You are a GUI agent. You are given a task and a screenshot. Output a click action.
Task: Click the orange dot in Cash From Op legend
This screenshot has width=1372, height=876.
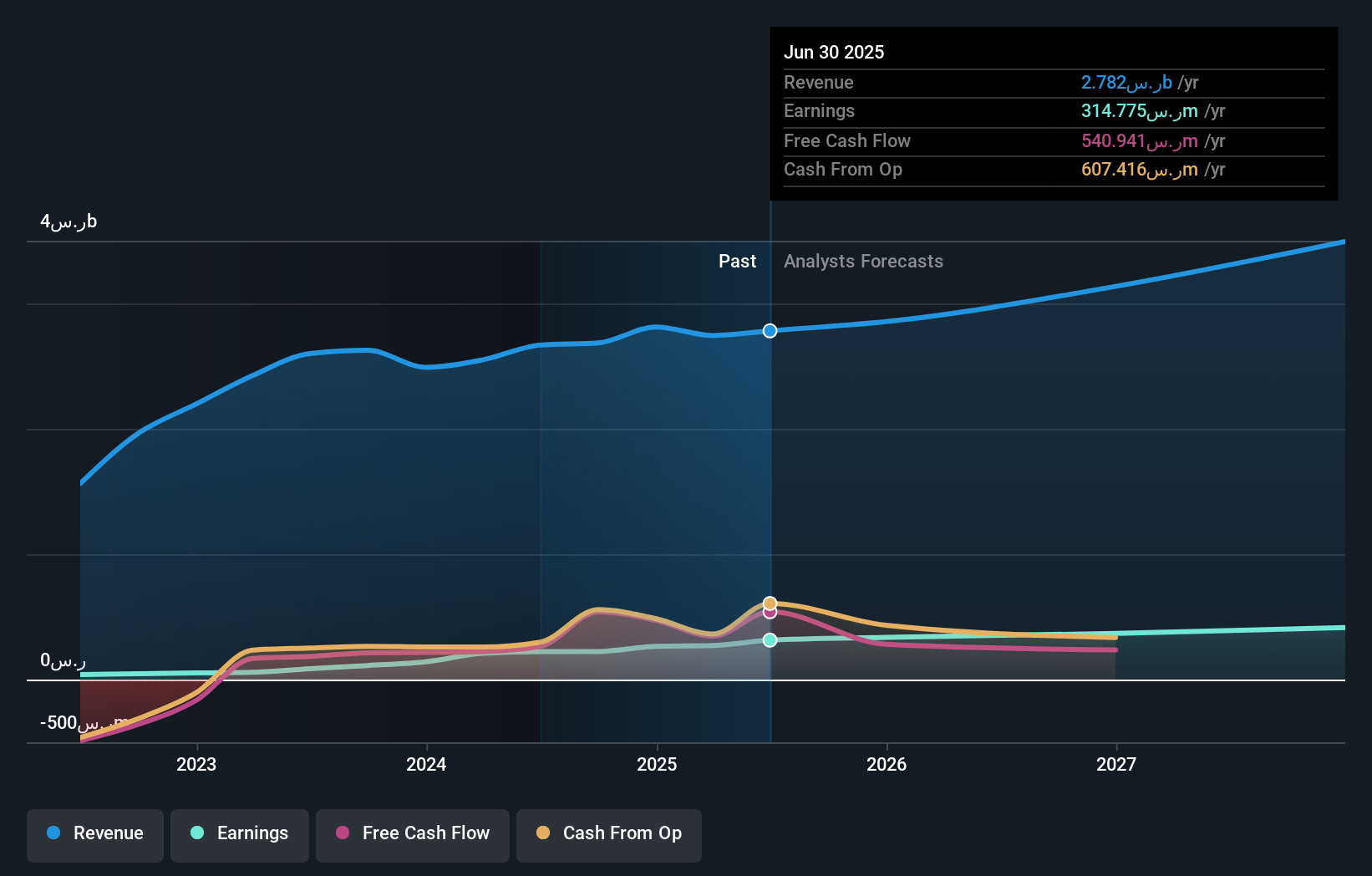[x=544, y=833]
